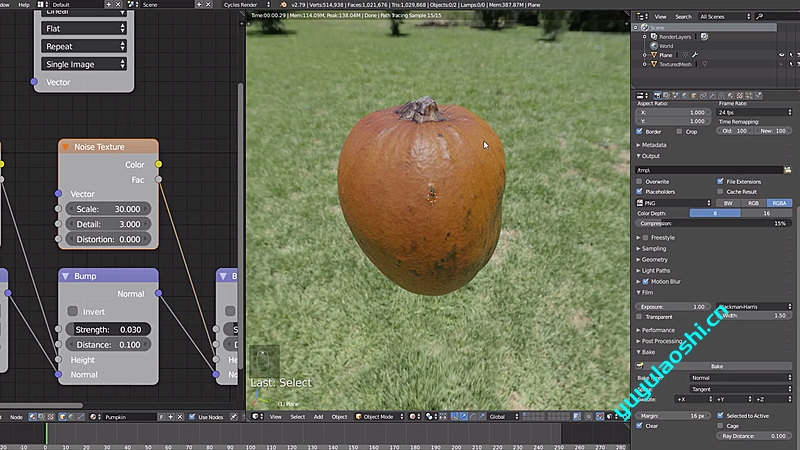Check the Invert box on Bump node
This screenshot has width=800, height=450.
click(73, 311)
